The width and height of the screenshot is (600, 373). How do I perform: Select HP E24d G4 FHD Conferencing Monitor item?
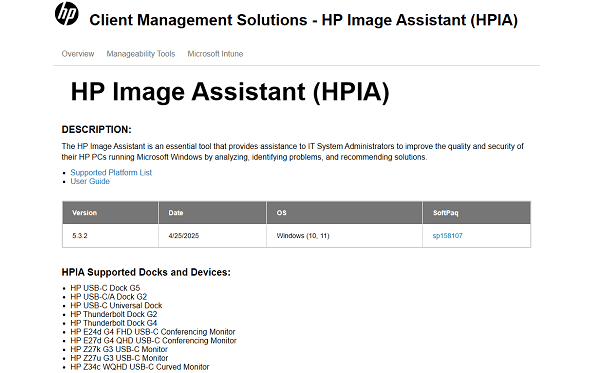pos(153,332)
